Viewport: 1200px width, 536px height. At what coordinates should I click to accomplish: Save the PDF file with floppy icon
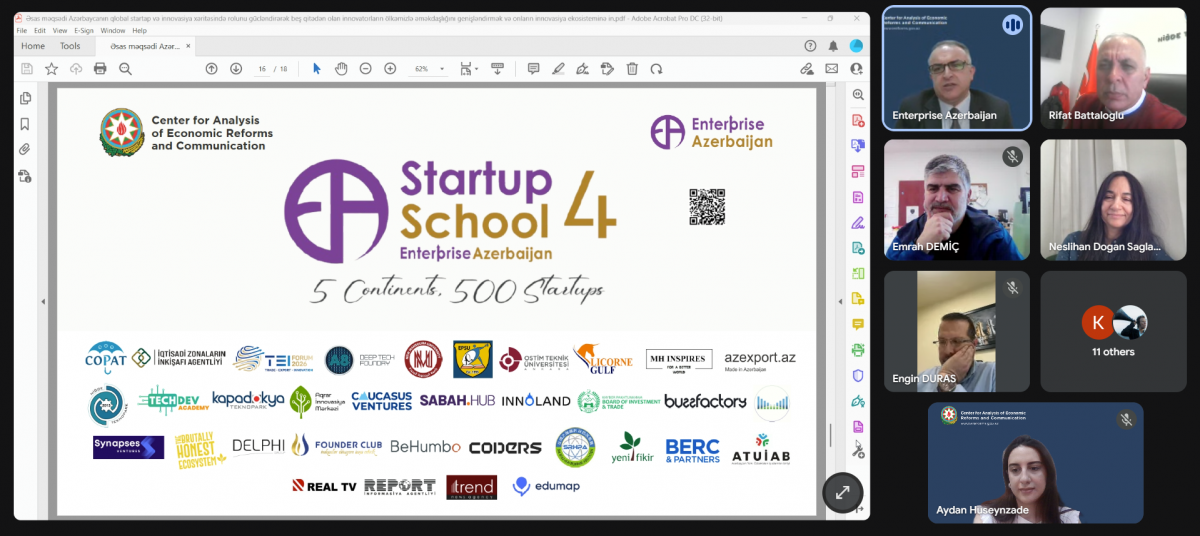[x=27, y=68]
